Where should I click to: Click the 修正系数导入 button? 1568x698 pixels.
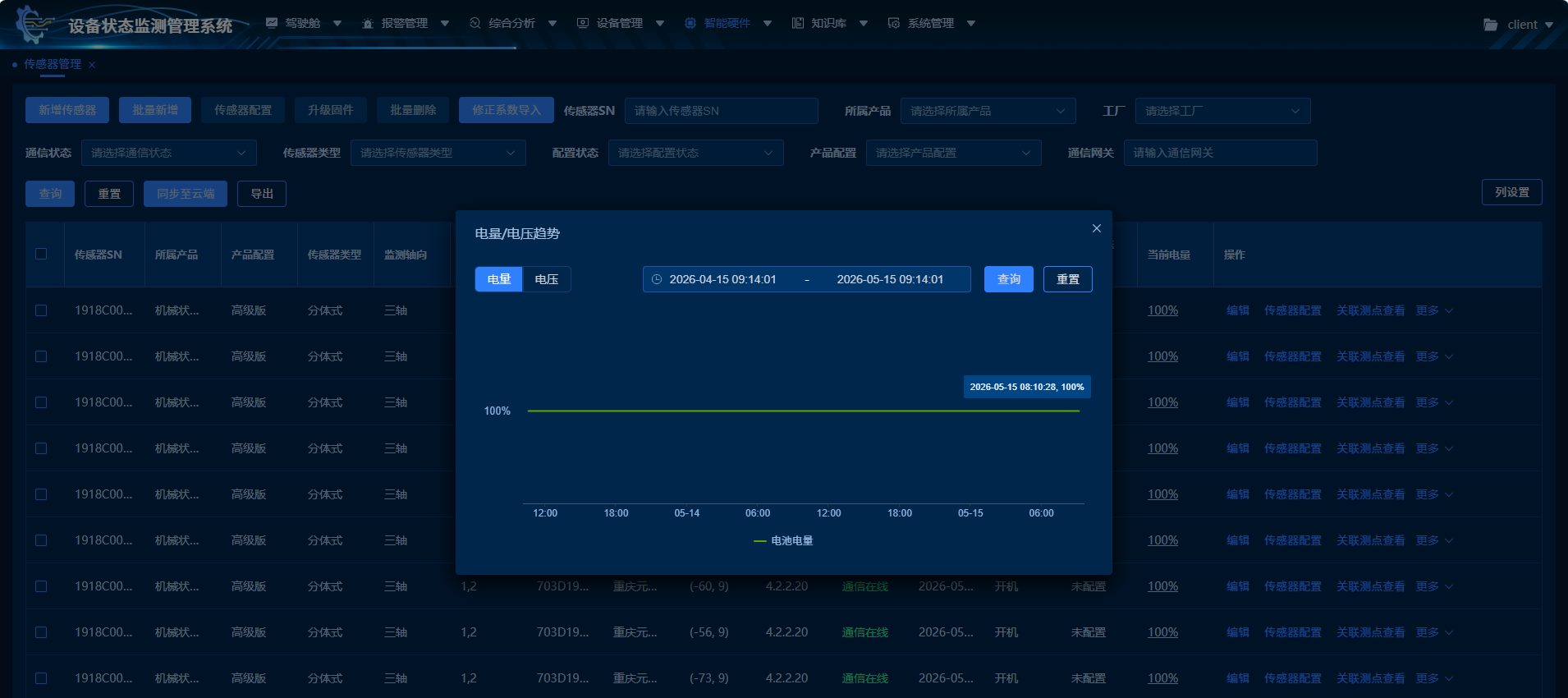click(507, 110)
